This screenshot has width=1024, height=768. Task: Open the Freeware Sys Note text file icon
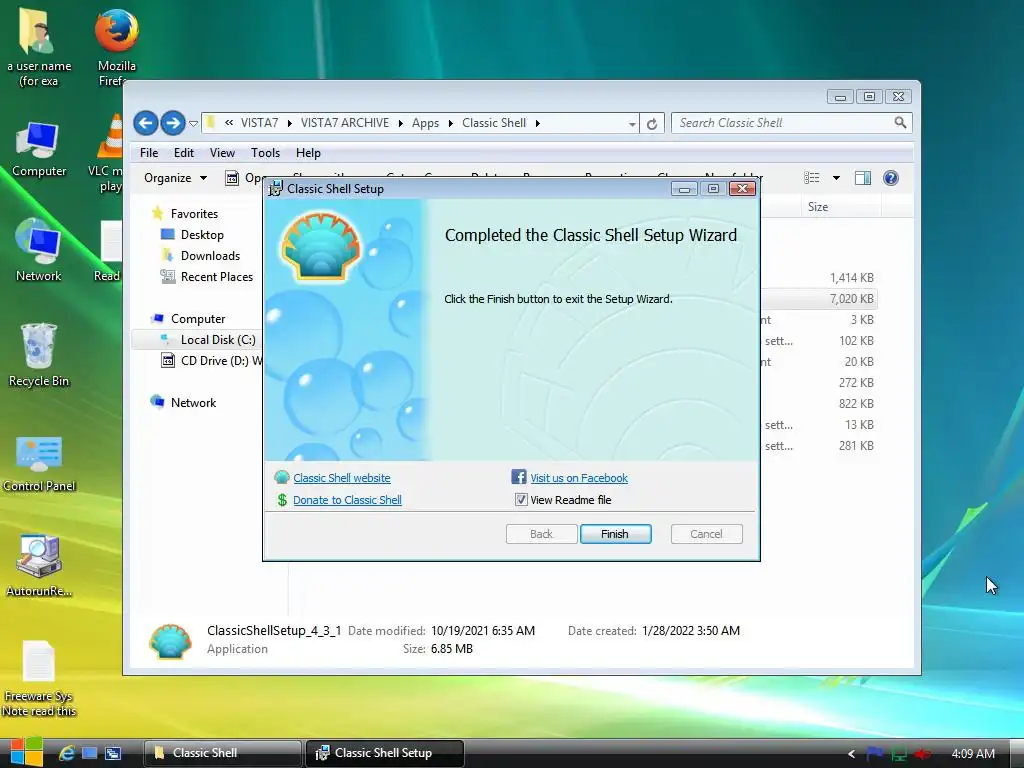[39, 679]
